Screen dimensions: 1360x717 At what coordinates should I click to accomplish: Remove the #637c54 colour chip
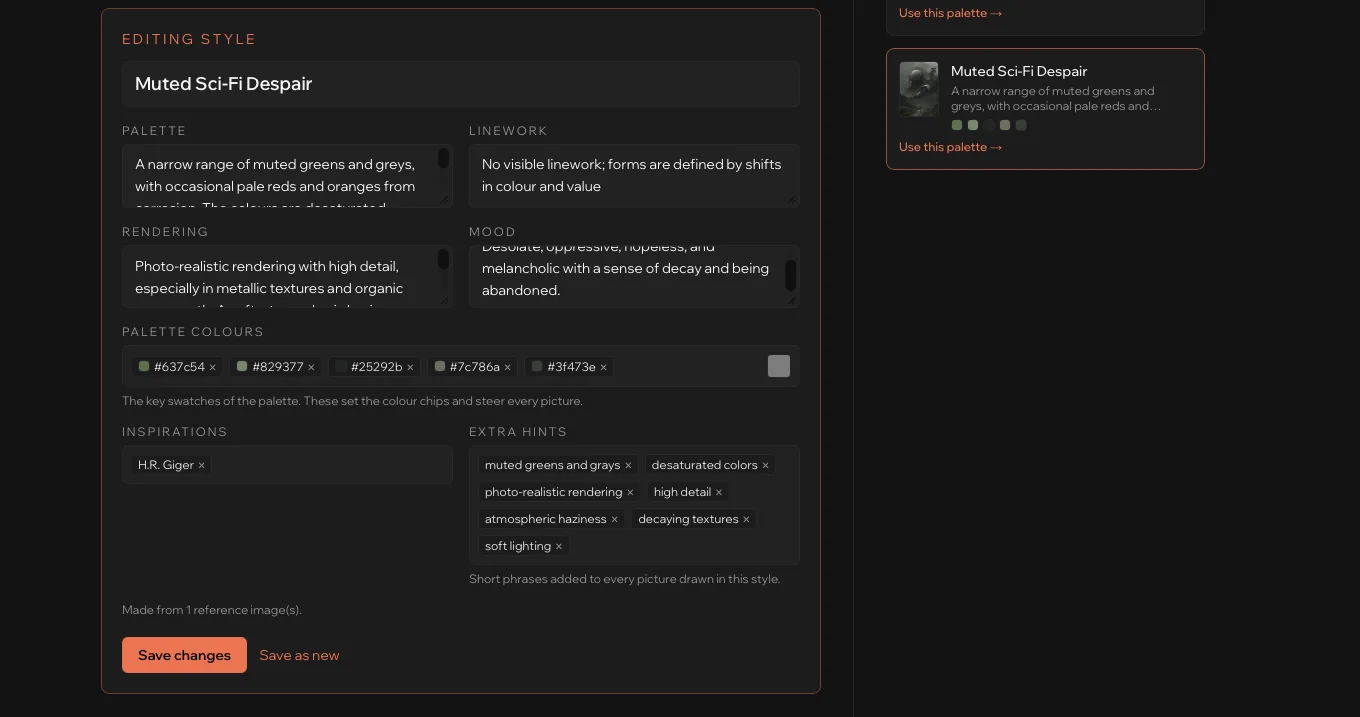(x=212, y=368)
